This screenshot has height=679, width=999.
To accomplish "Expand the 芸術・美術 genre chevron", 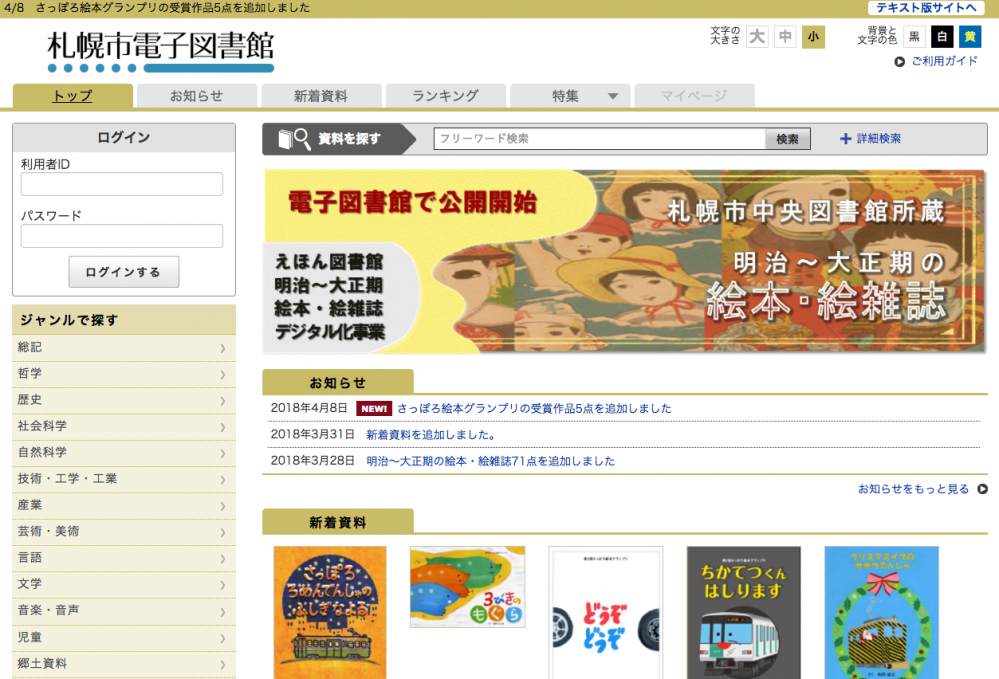I will tap(223, 532).
